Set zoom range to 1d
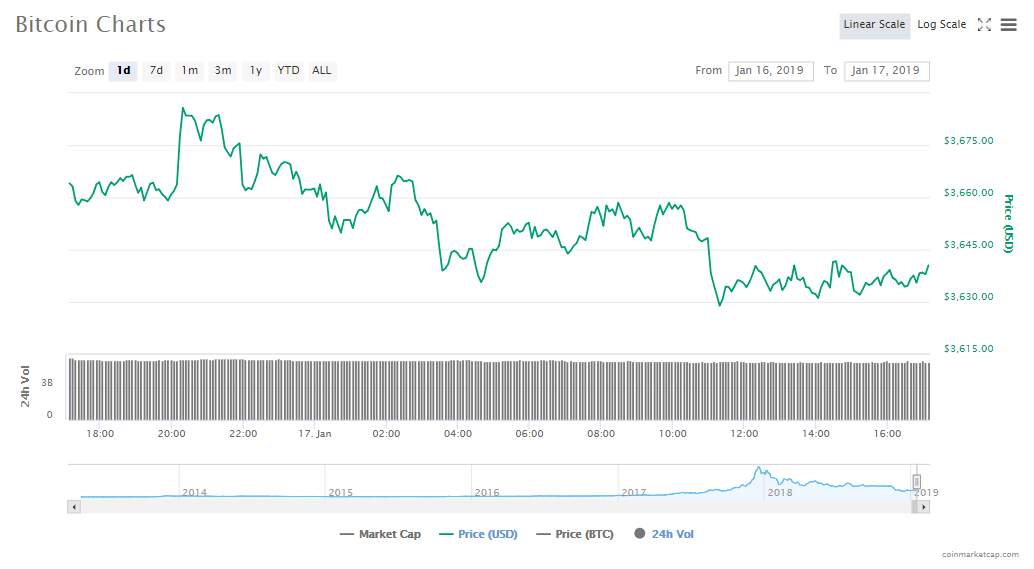Viewport: 1034px width, 569px height. coord(123,71)
